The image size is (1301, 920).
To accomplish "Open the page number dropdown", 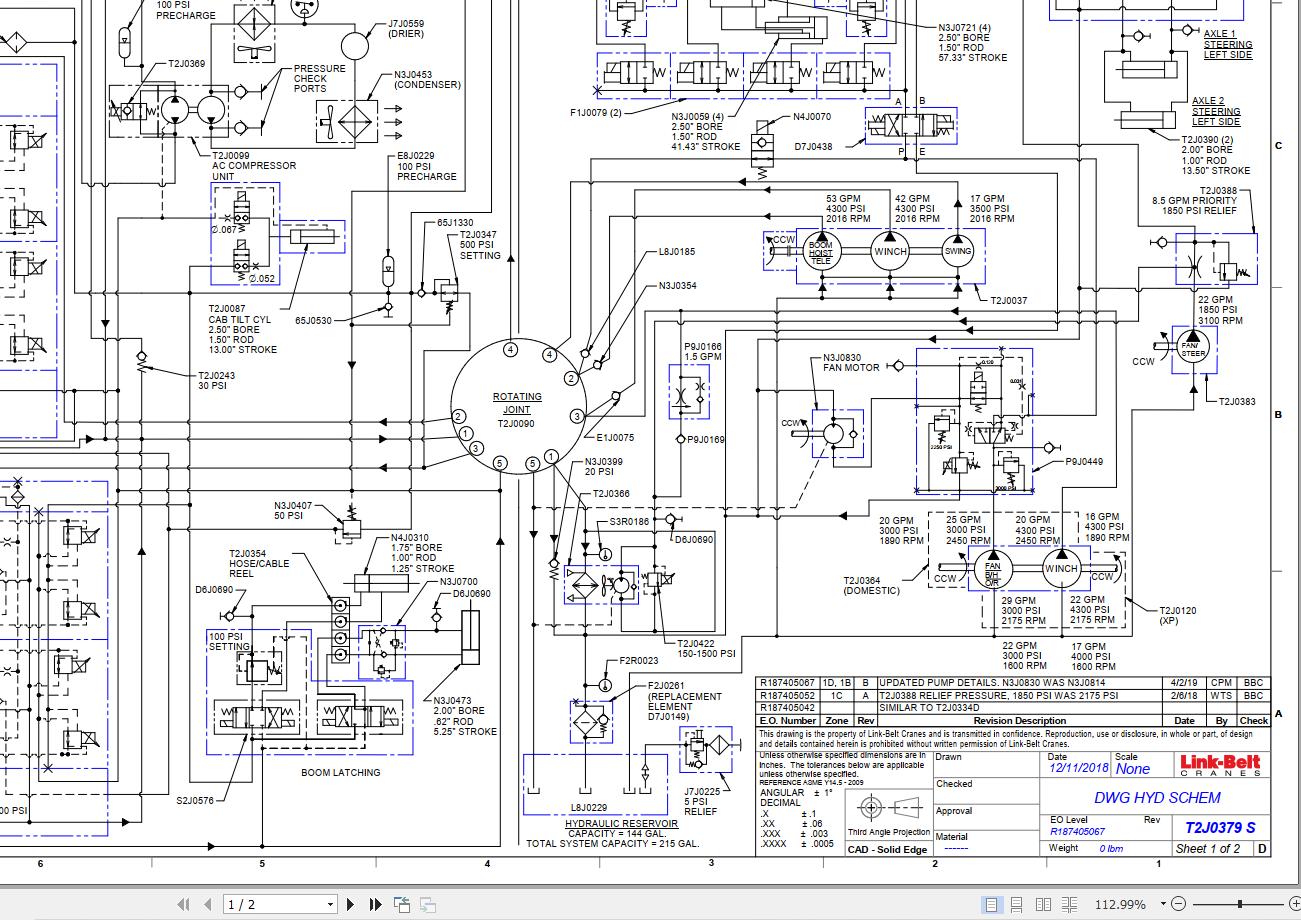I will (330, 905).
